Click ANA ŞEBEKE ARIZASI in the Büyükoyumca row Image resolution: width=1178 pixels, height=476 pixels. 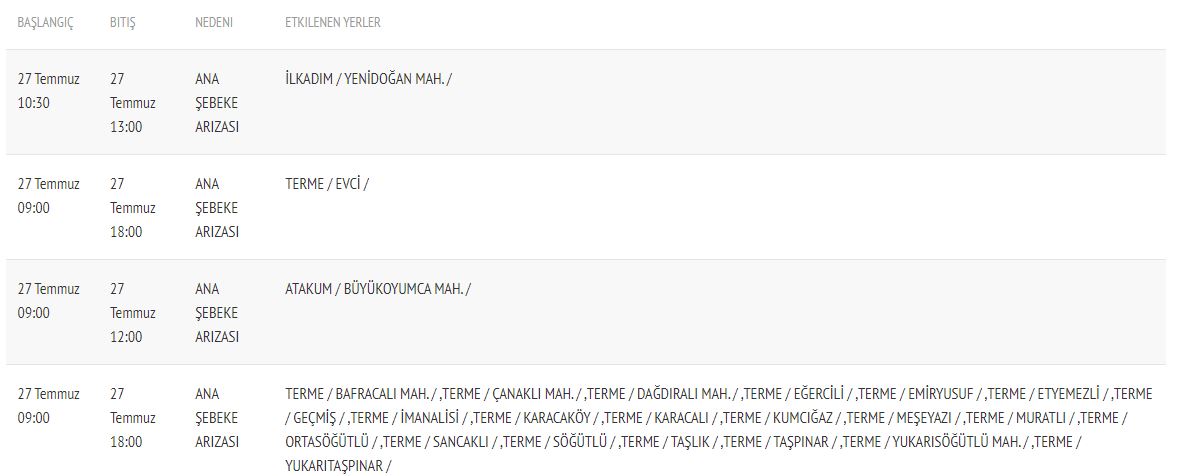pyautogui.click(x=217, y=313)
